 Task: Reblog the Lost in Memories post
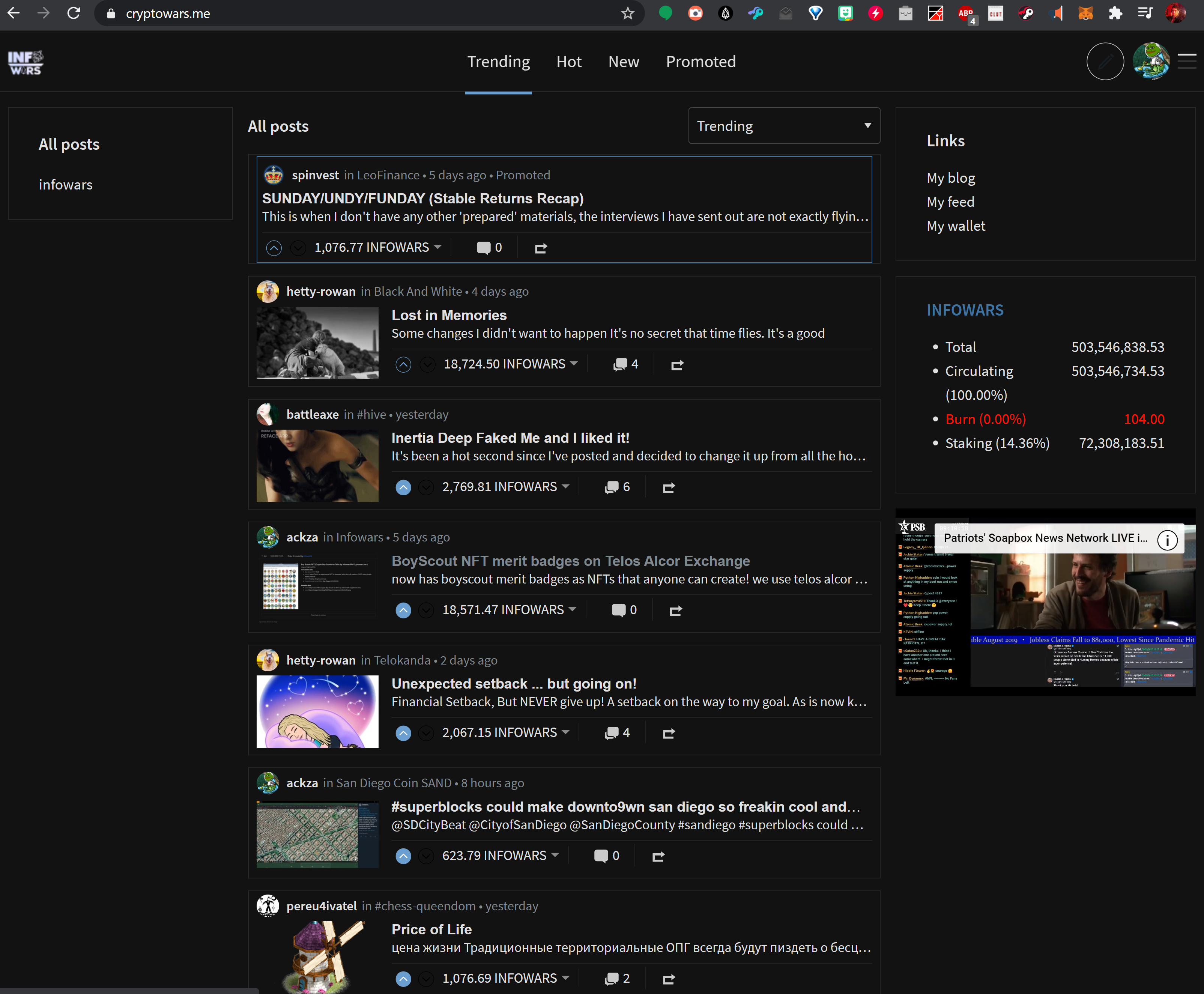click(x=677, y=365)
